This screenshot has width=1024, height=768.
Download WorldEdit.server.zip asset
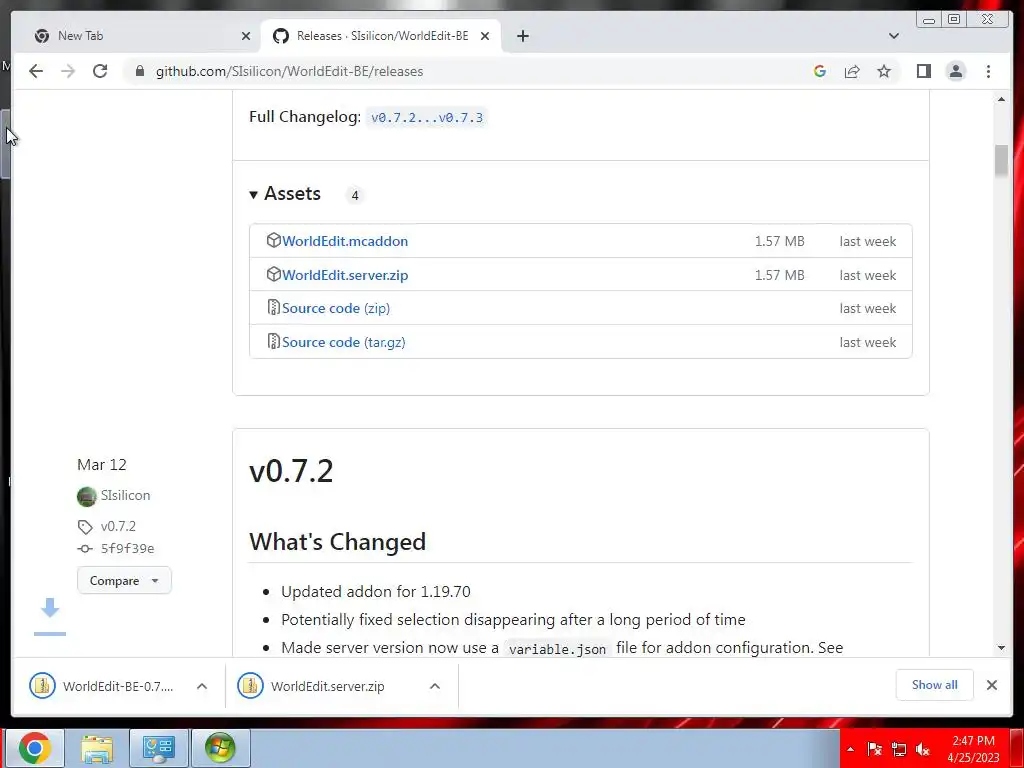coord(345,275)
